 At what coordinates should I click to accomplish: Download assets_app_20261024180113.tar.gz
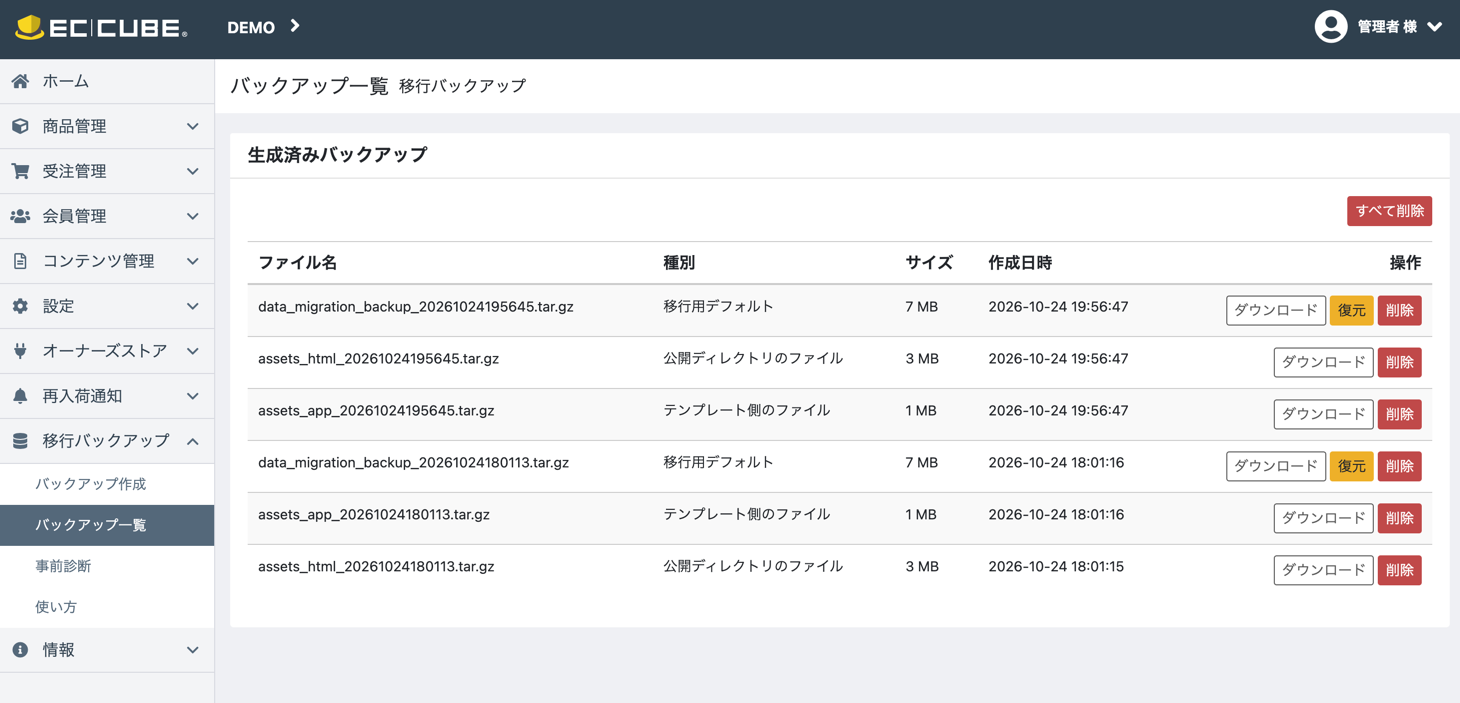pyautogui.click(x=1323, y=518)
